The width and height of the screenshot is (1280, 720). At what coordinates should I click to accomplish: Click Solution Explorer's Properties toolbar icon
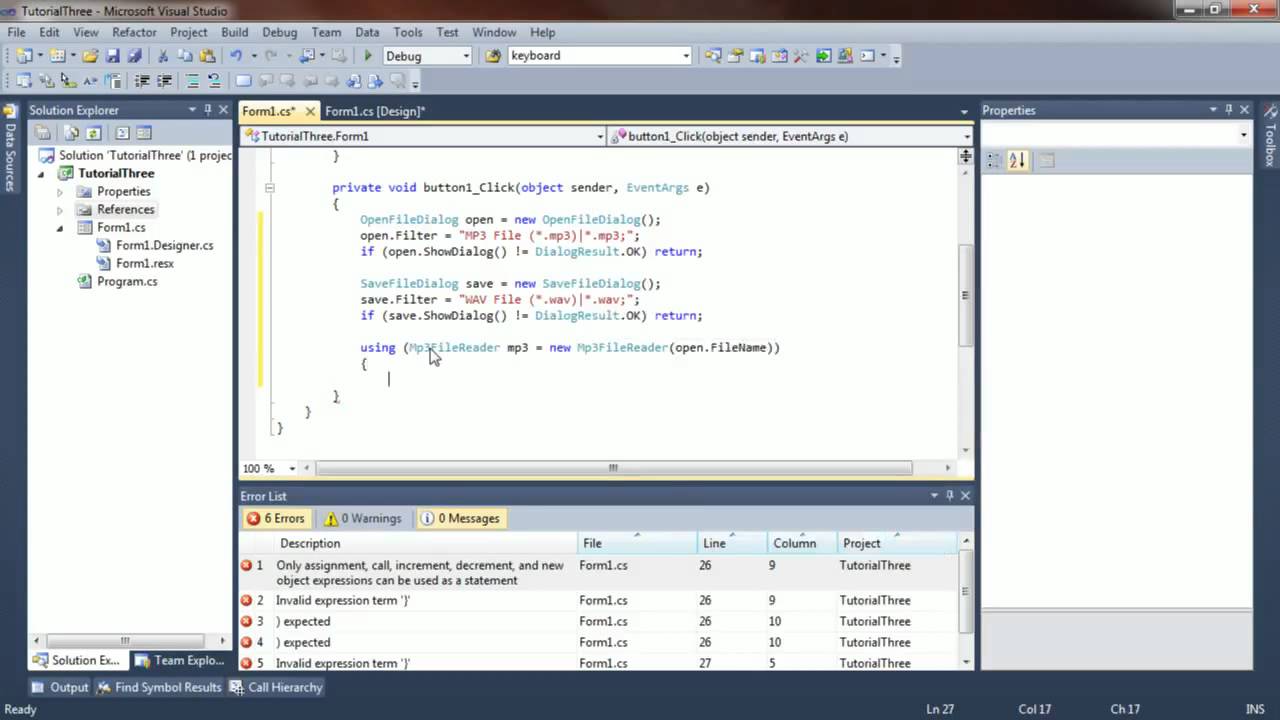pyautogui.click(x=43, y=133)
